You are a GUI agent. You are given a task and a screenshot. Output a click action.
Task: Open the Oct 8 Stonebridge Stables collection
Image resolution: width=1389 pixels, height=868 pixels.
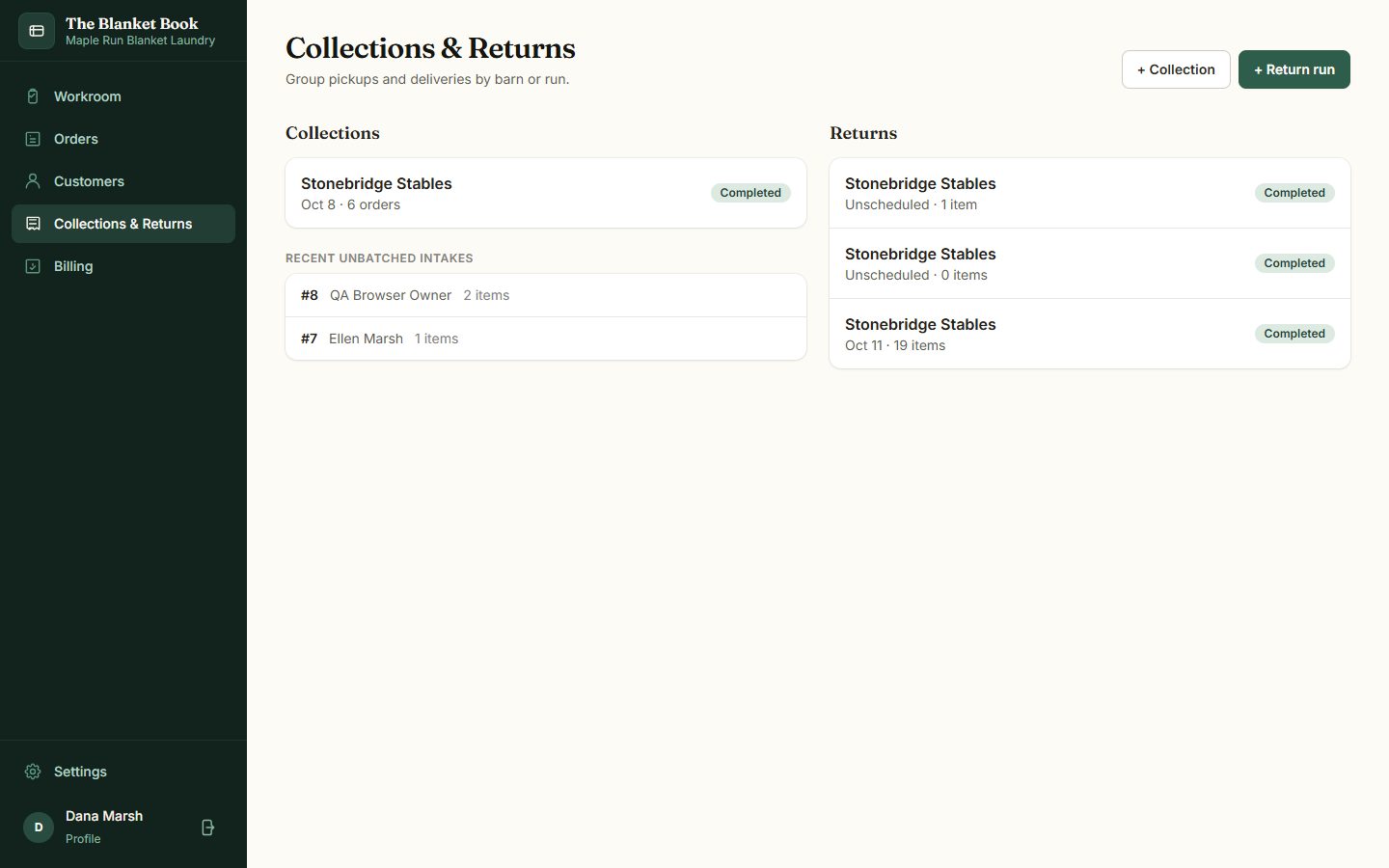(546, 193)
